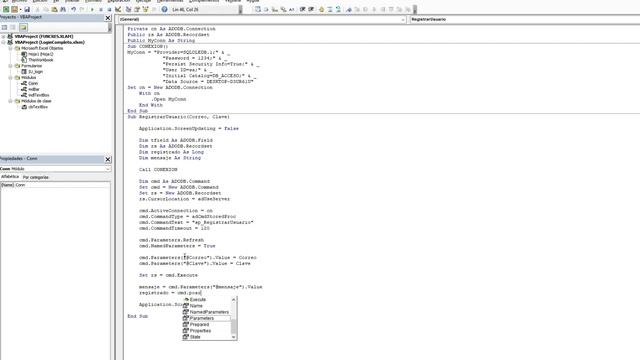Click the blue Help question mark icon

[164, 9]
